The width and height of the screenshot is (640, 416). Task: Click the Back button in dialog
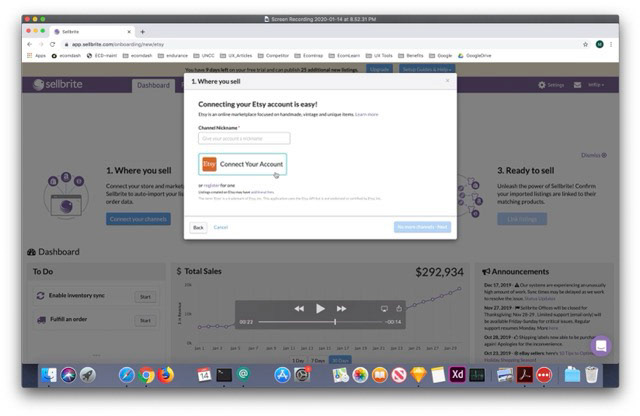pyautogui.click(x=198, y=227)
